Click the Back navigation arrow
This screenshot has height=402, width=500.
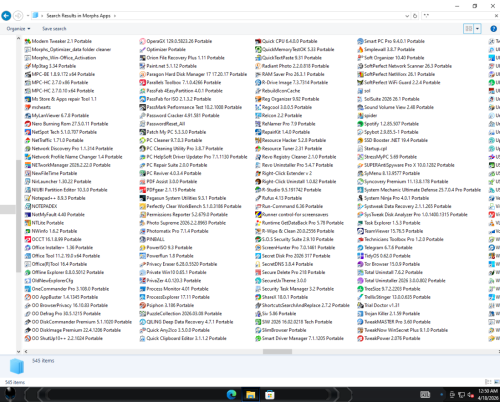(x=6, y=16)
